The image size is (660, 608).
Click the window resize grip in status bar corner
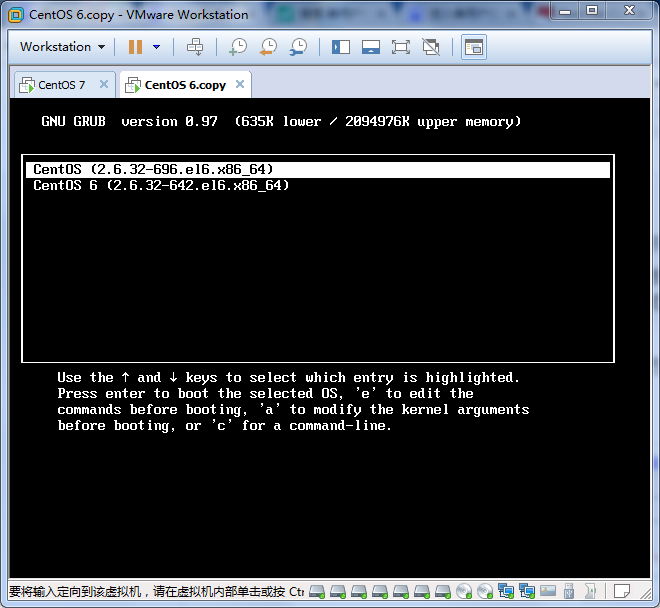coord(645,593)
